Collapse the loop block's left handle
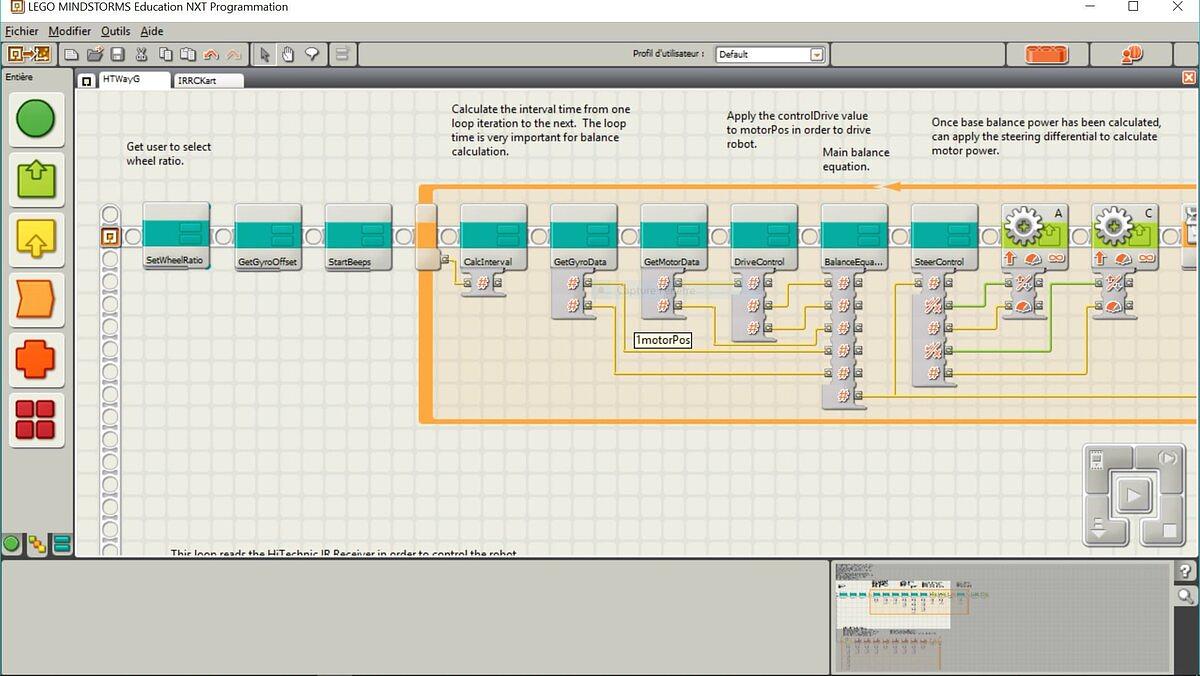Screen dimensions: 1200x676 coord(426,236)
